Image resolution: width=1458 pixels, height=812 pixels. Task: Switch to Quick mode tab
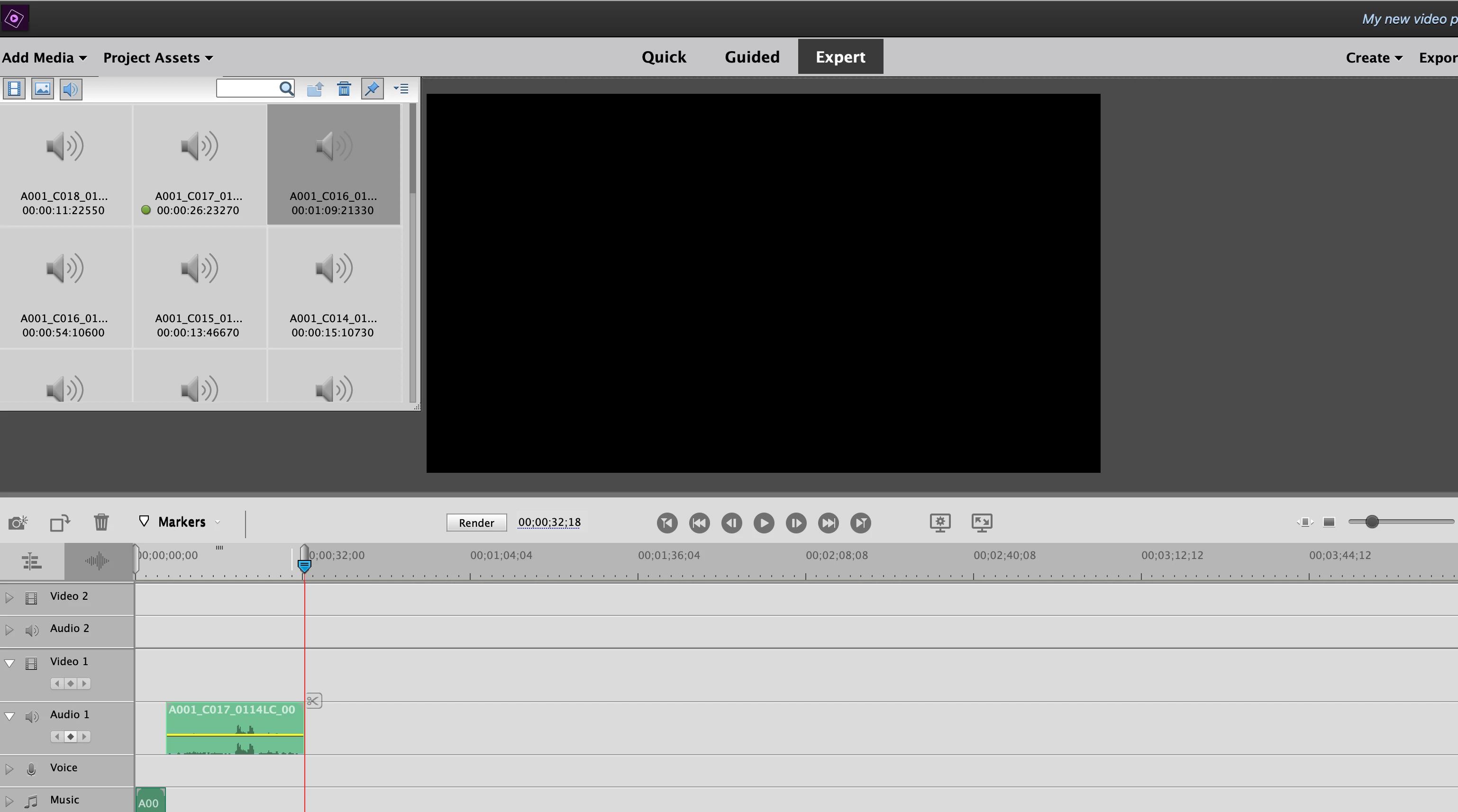point(663,57)
